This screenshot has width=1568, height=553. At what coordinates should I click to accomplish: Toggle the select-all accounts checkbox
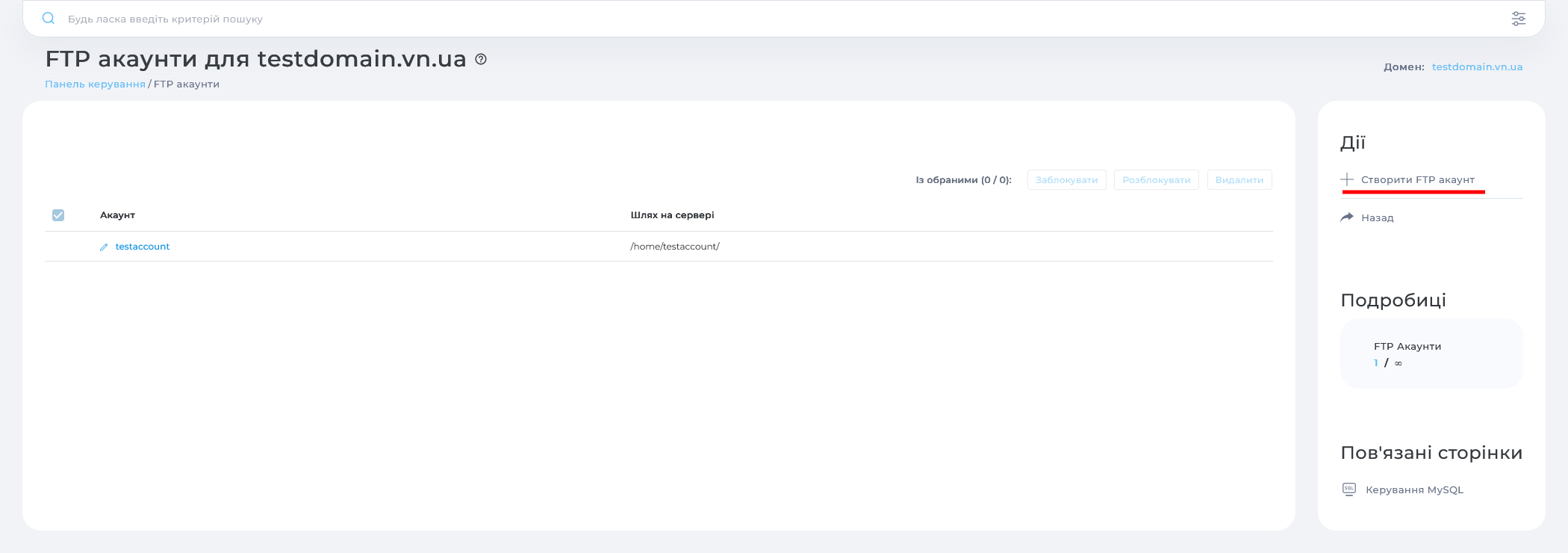coord(58,215)
